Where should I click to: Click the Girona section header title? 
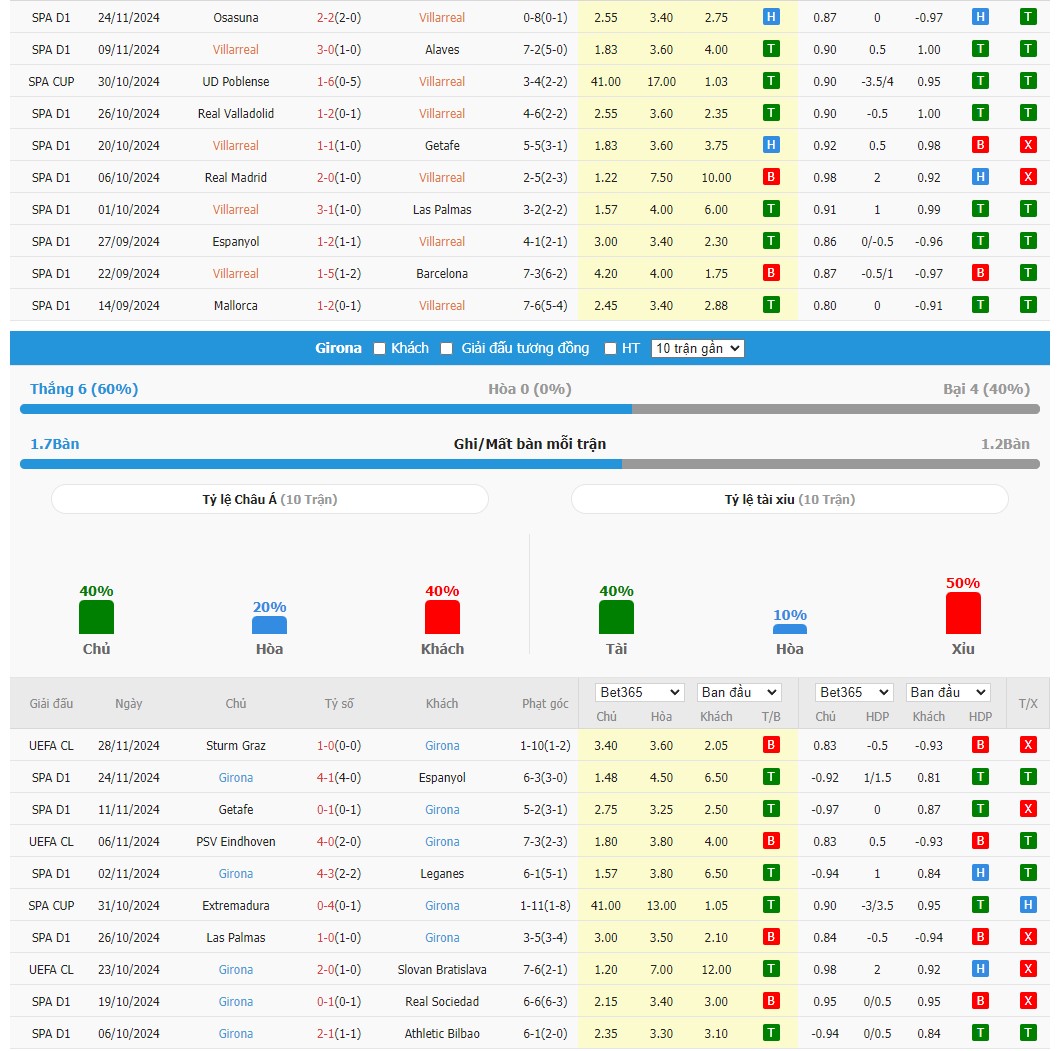(338, 348)
